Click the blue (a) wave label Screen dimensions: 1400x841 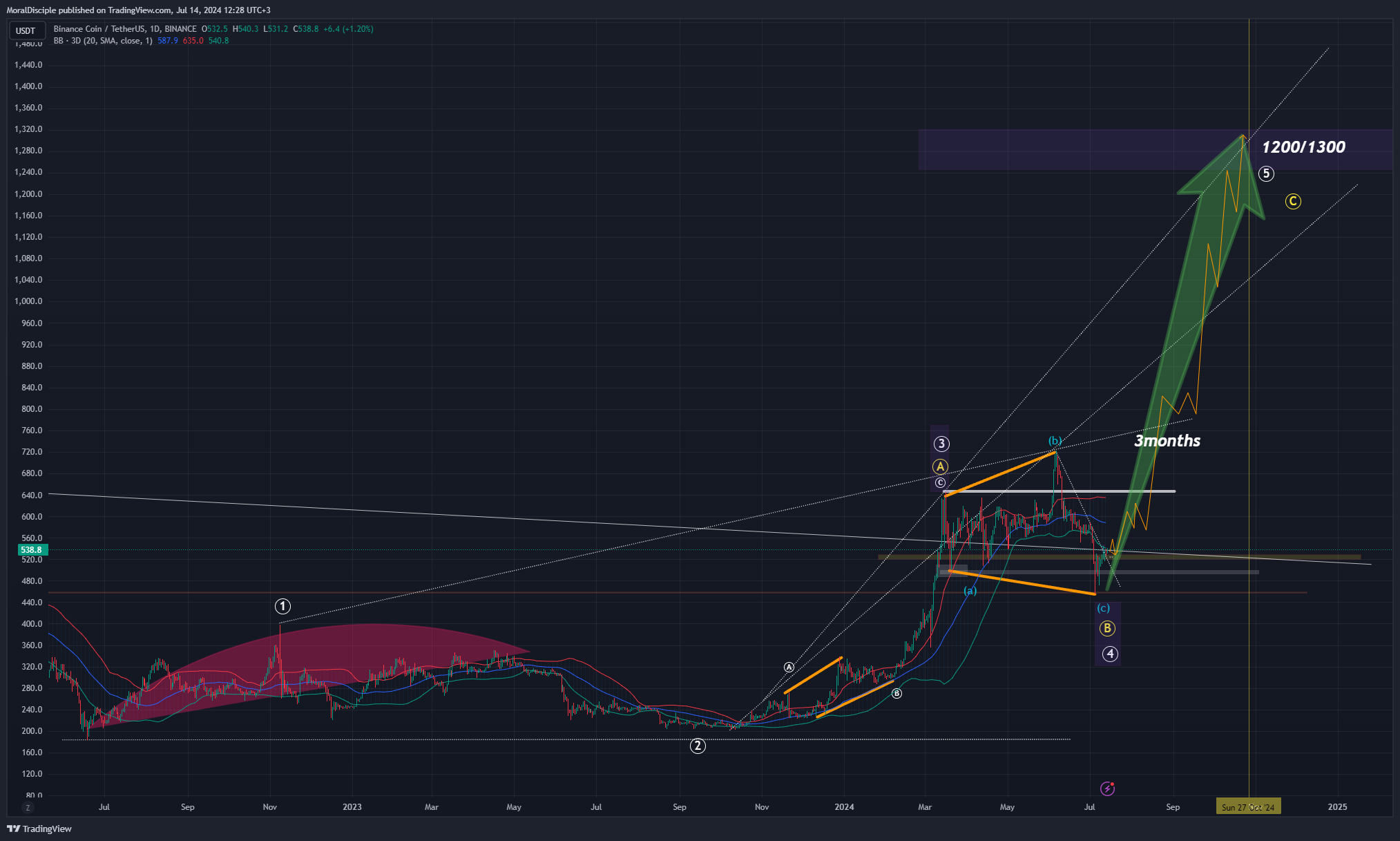970,591
